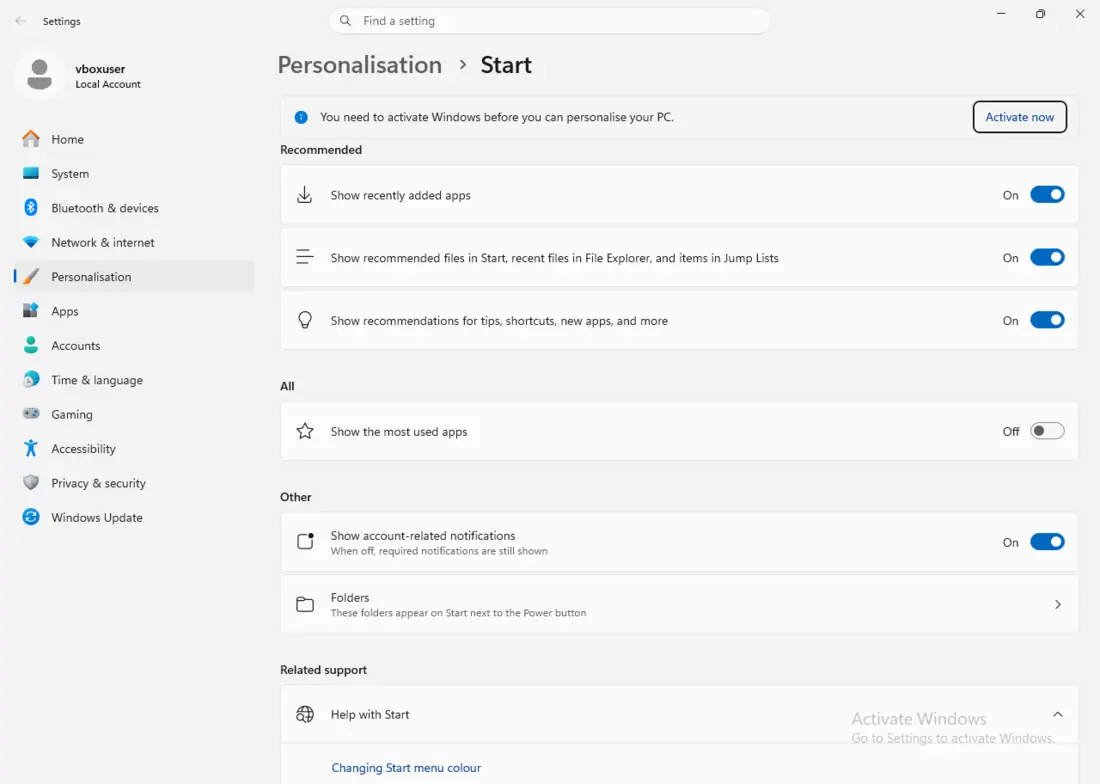Turn off Show recently added apps toggle

point(1047,195)
